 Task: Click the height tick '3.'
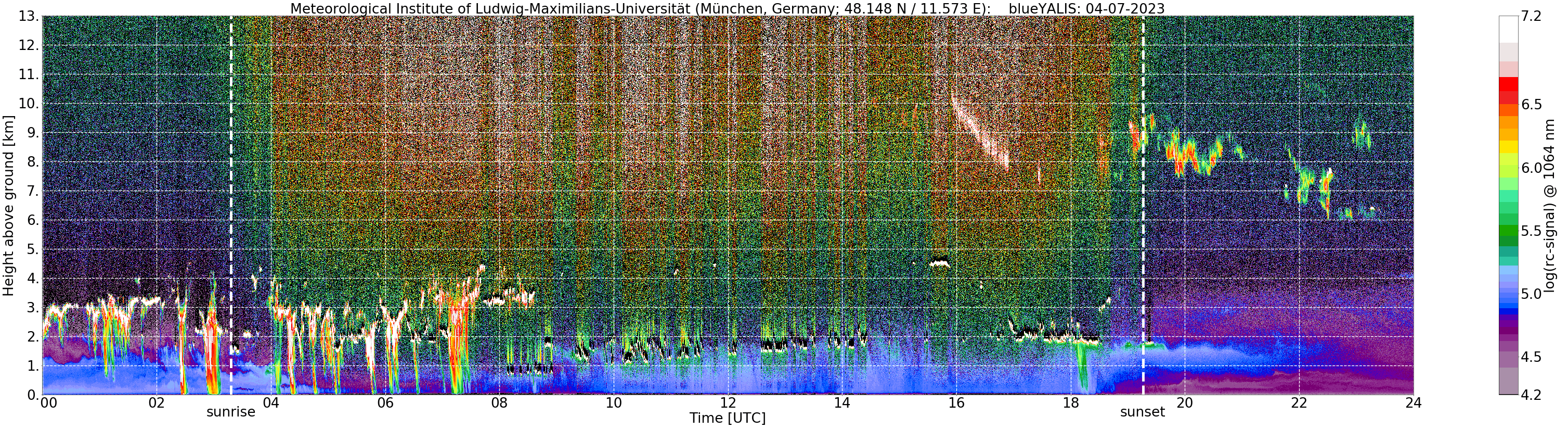[x=33, y=308]
